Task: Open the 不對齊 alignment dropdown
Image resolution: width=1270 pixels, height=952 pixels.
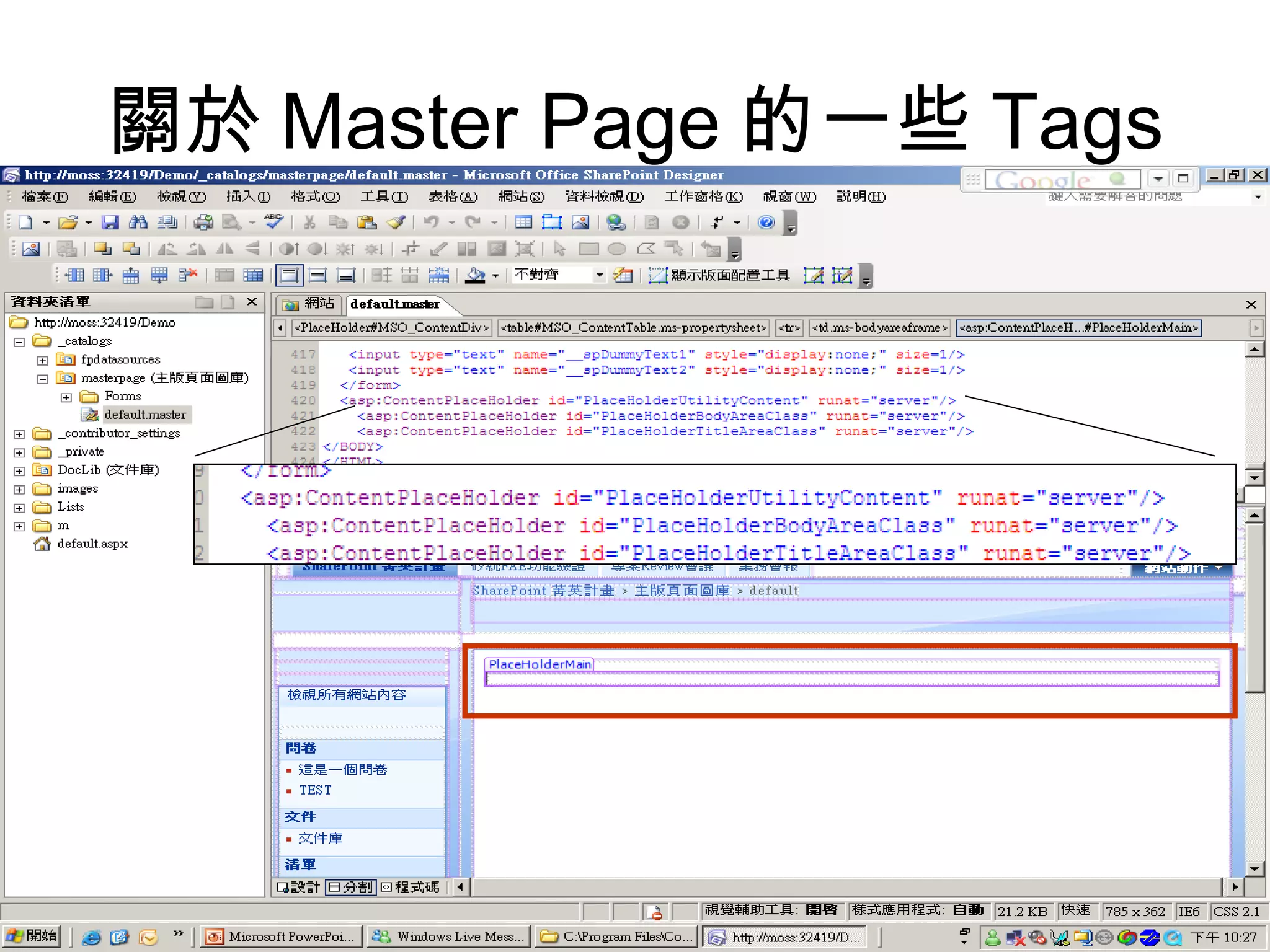Action: [599, 275]
